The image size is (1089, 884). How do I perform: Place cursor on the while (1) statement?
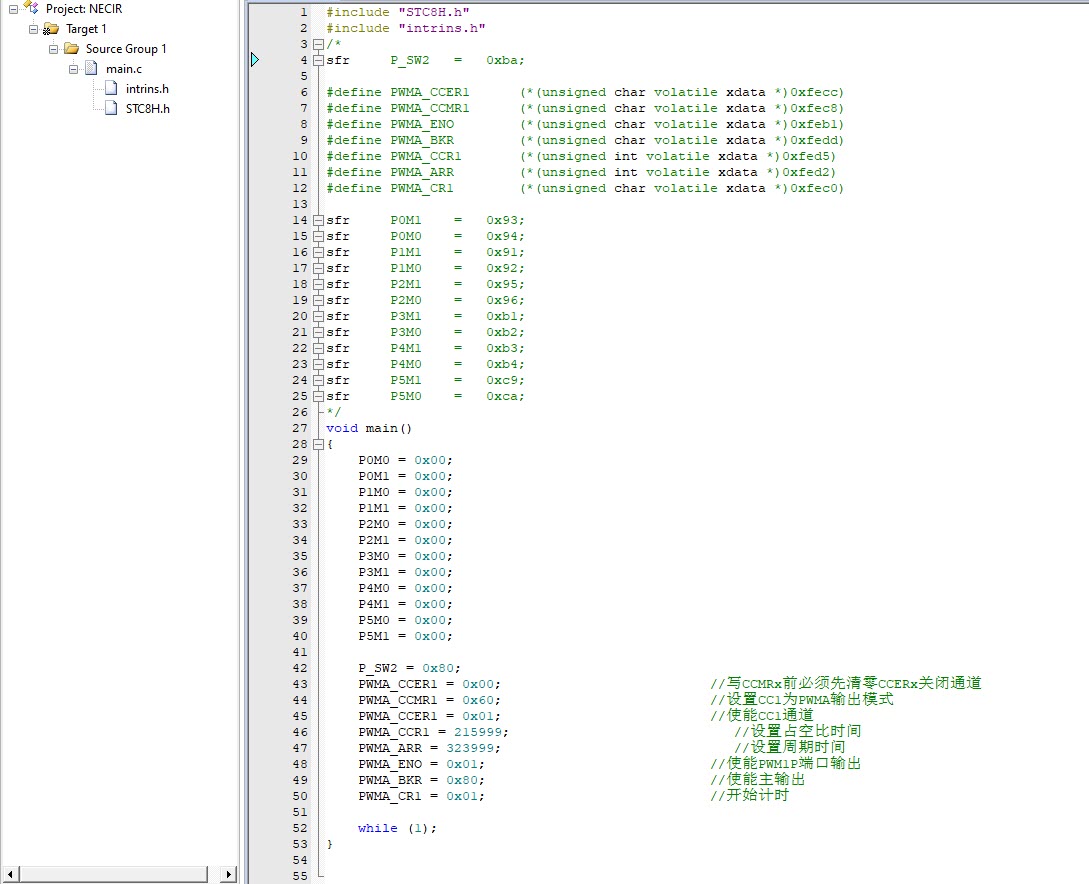coord(397,828)
